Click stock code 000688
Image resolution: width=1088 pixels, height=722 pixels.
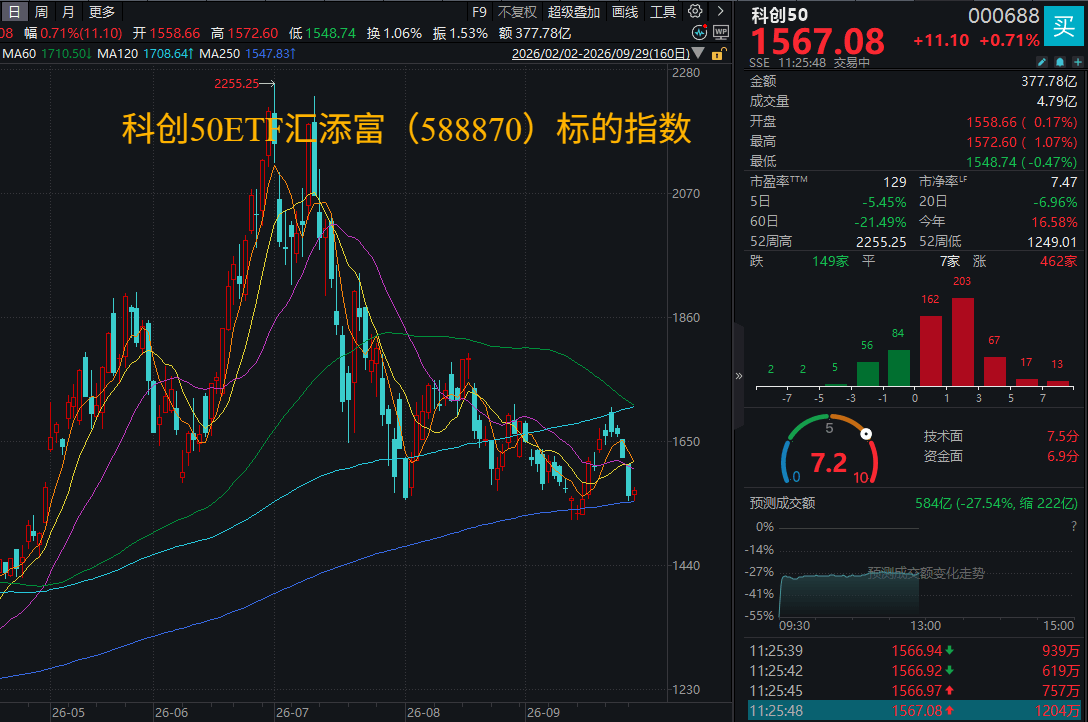point(1003,15)
